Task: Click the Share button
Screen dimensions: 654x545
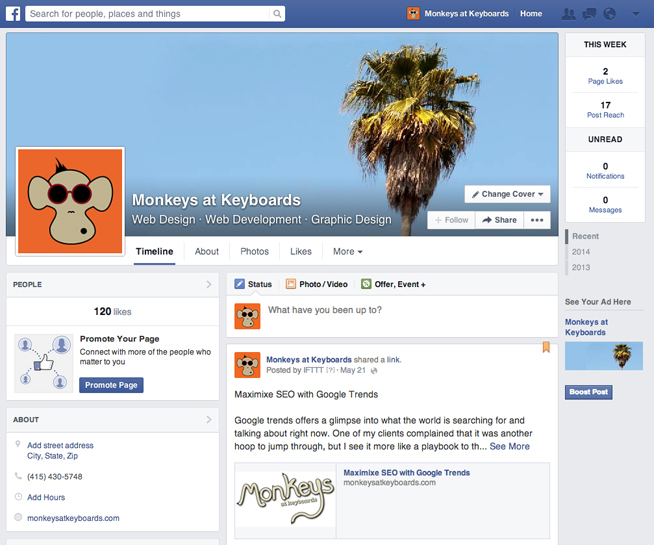Action: click(499, 220)
